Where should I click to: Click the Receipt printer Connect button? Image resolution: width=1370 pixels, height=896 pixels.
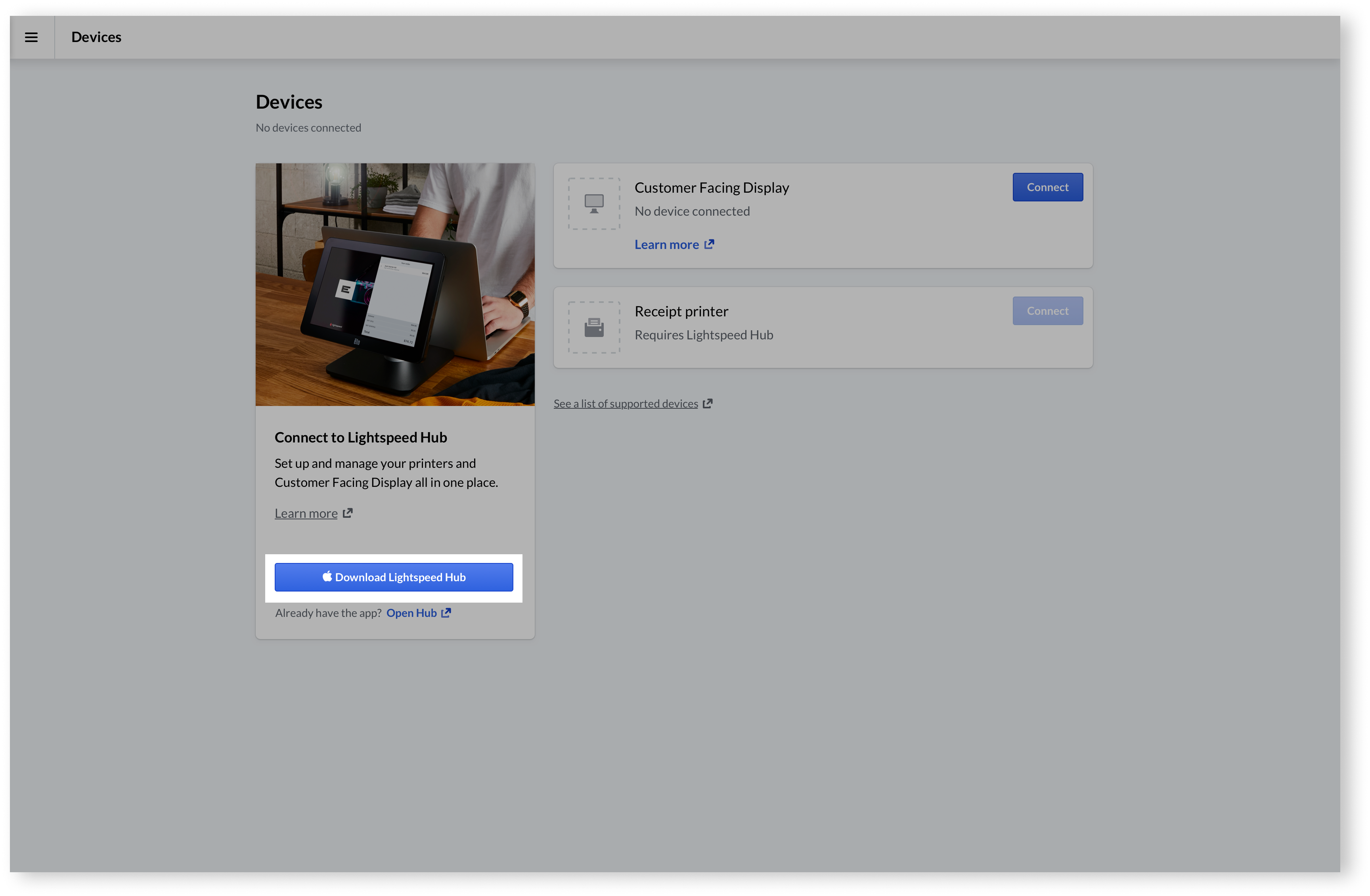pos(1047,310)
